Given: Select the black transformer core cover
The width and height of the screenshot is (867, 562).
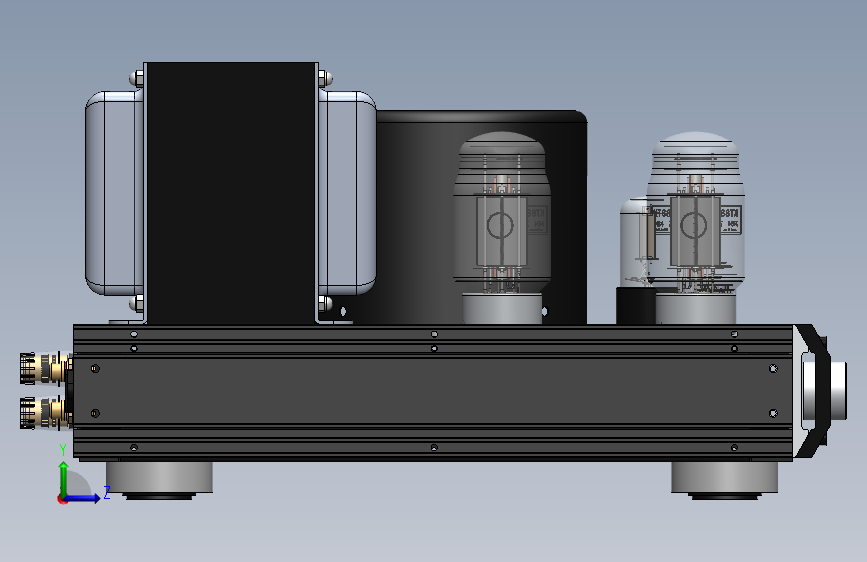Looking at the screenshot, I should (x=231, y=193).
